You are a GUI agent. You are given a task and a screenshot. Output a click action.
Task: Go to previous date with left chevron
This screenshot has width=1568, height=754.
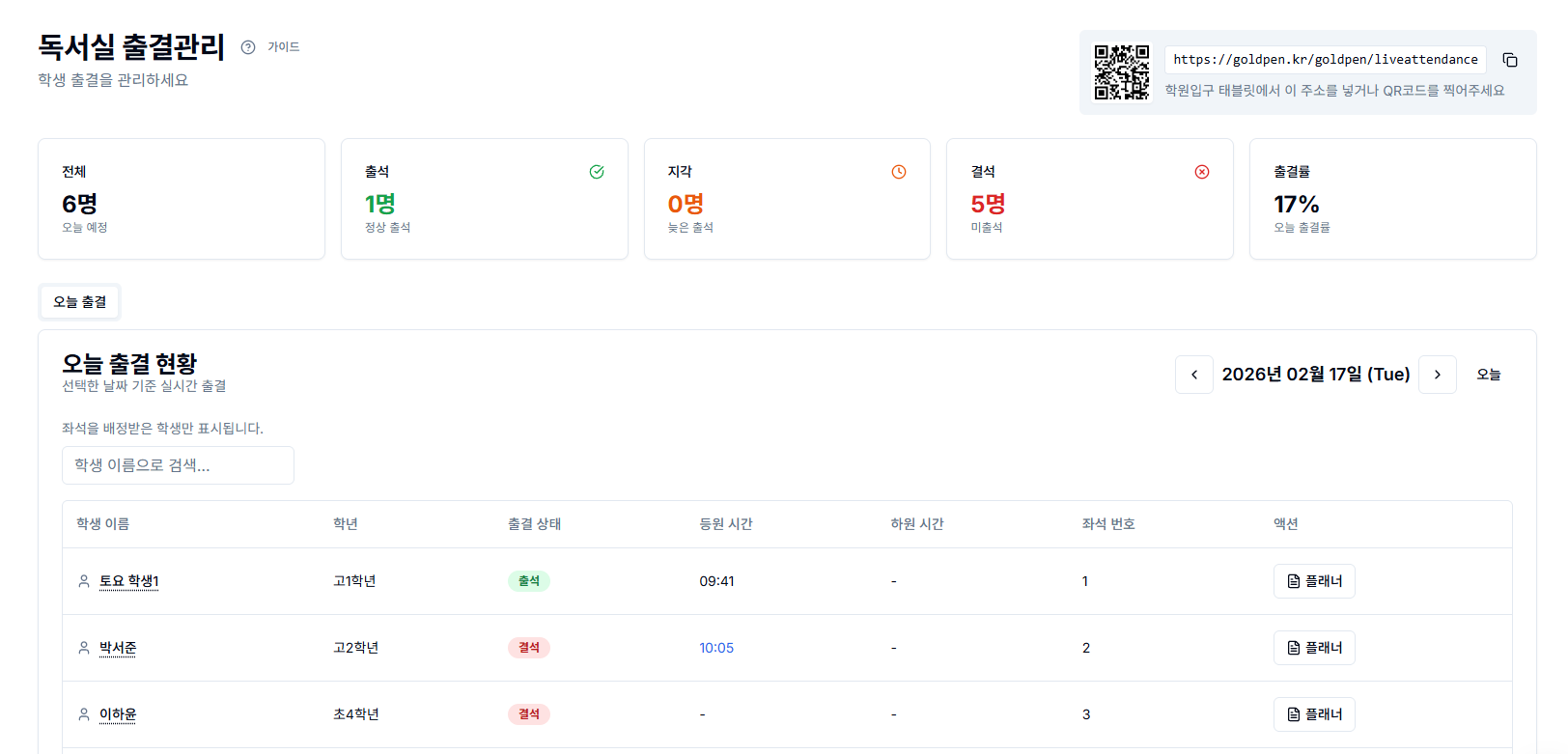coord(1194,375)
